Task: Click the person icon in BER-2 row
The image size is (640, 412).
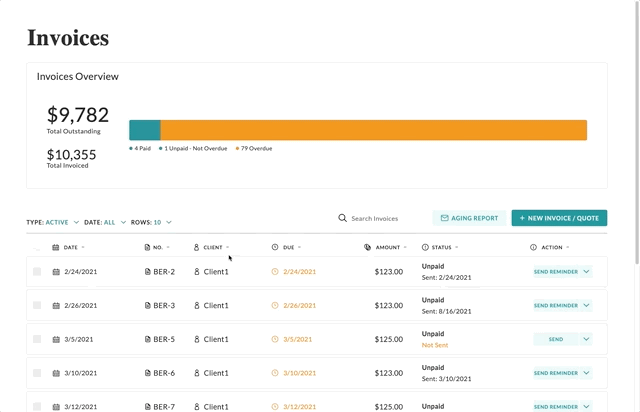Action: coord(197,272)
